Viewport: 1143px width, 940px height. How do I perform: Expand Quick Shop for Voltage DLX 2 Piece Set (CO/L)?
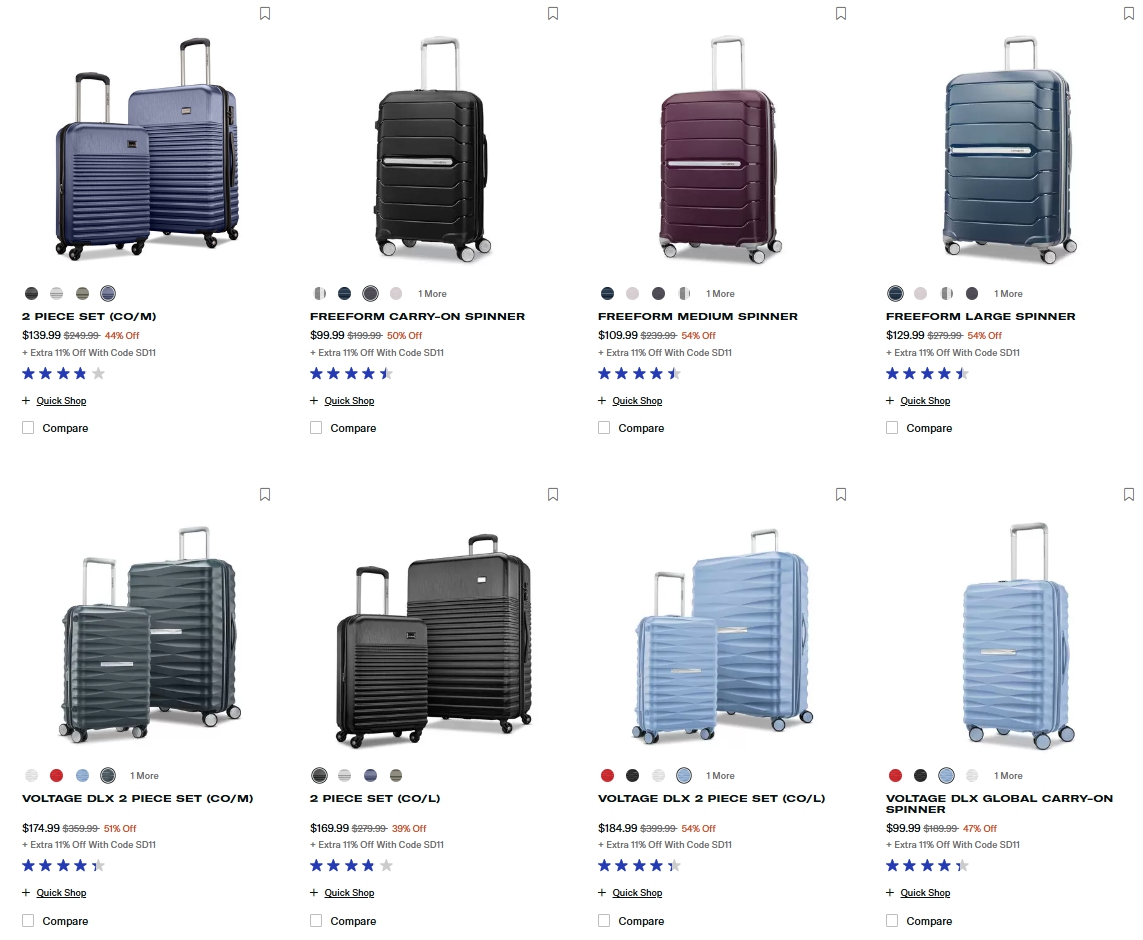[638, 892]
